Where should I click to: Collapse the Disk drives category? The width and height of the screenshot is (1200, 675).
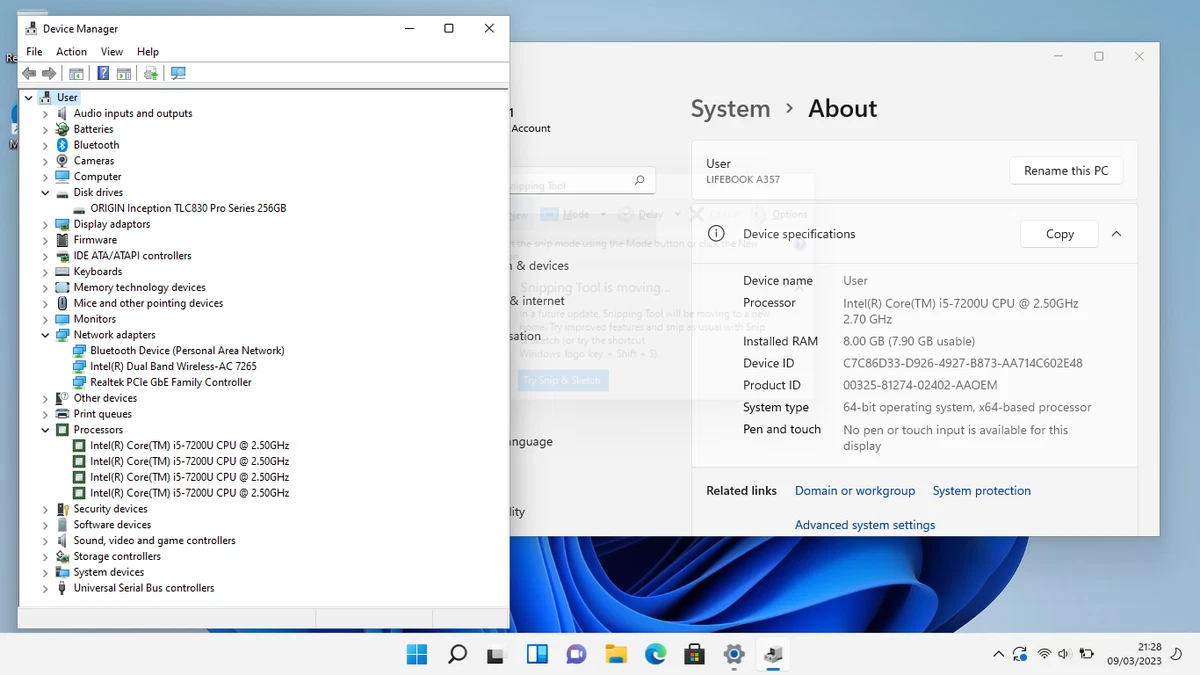tap(45, 193)
